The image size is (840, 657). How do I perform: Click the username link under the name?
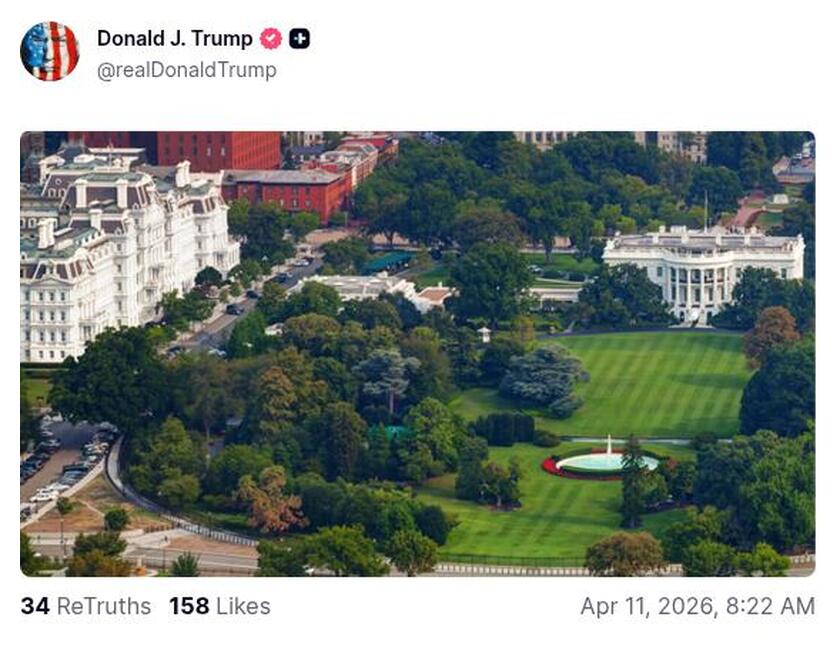click(x=184, y=70)
